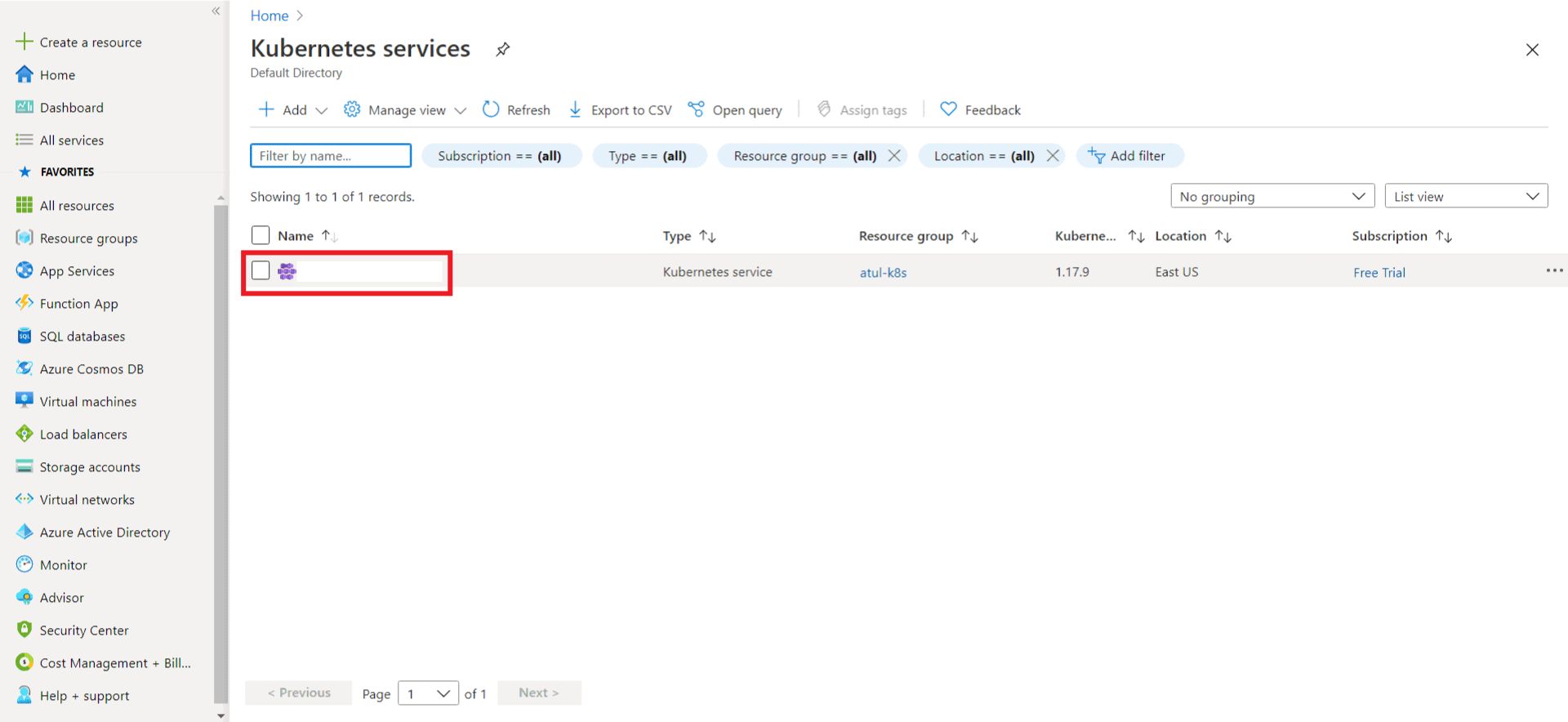Click the Feedback button
Screen dimensions: 1568x722
[x=980, y=109]
